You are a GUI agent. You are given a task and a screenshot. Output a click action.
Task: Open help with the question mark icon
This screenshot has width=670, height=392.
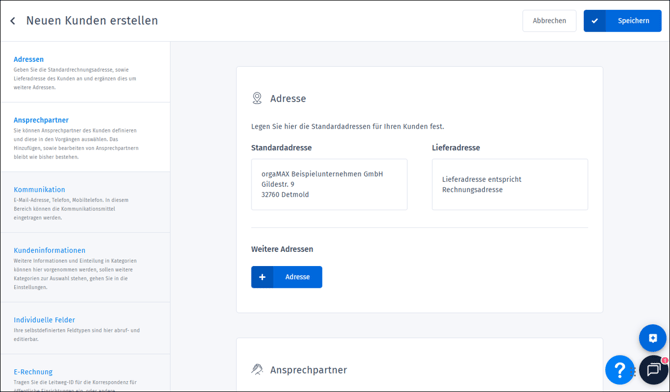tap(620, 370)
